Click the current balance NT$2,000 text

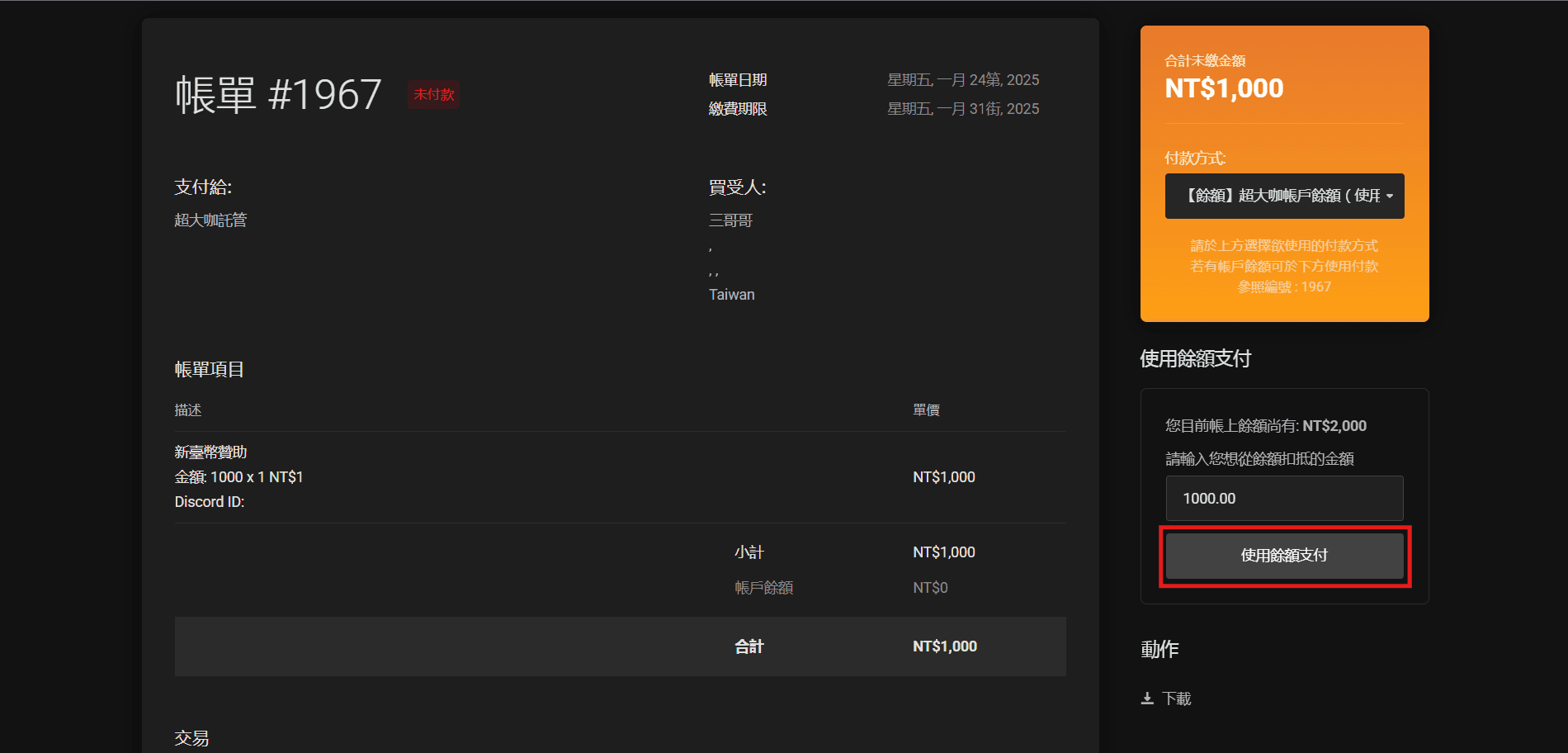pyautogui.click(x=1334, y=426)
